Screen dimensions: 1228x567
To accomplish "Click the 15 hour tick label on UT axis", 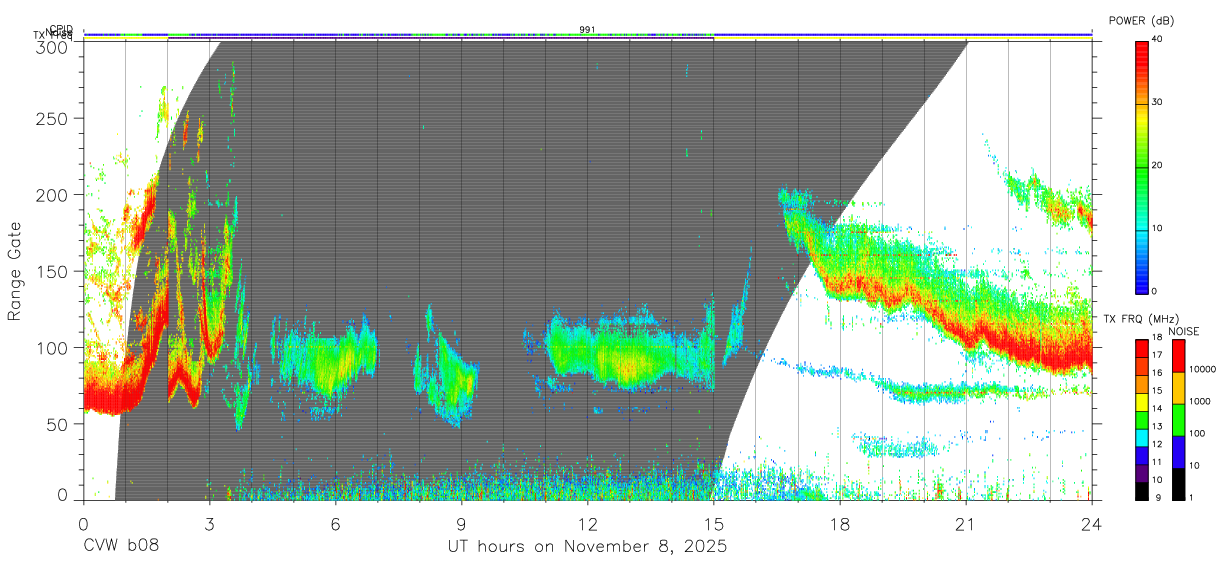I will click(x=714, y=523).
